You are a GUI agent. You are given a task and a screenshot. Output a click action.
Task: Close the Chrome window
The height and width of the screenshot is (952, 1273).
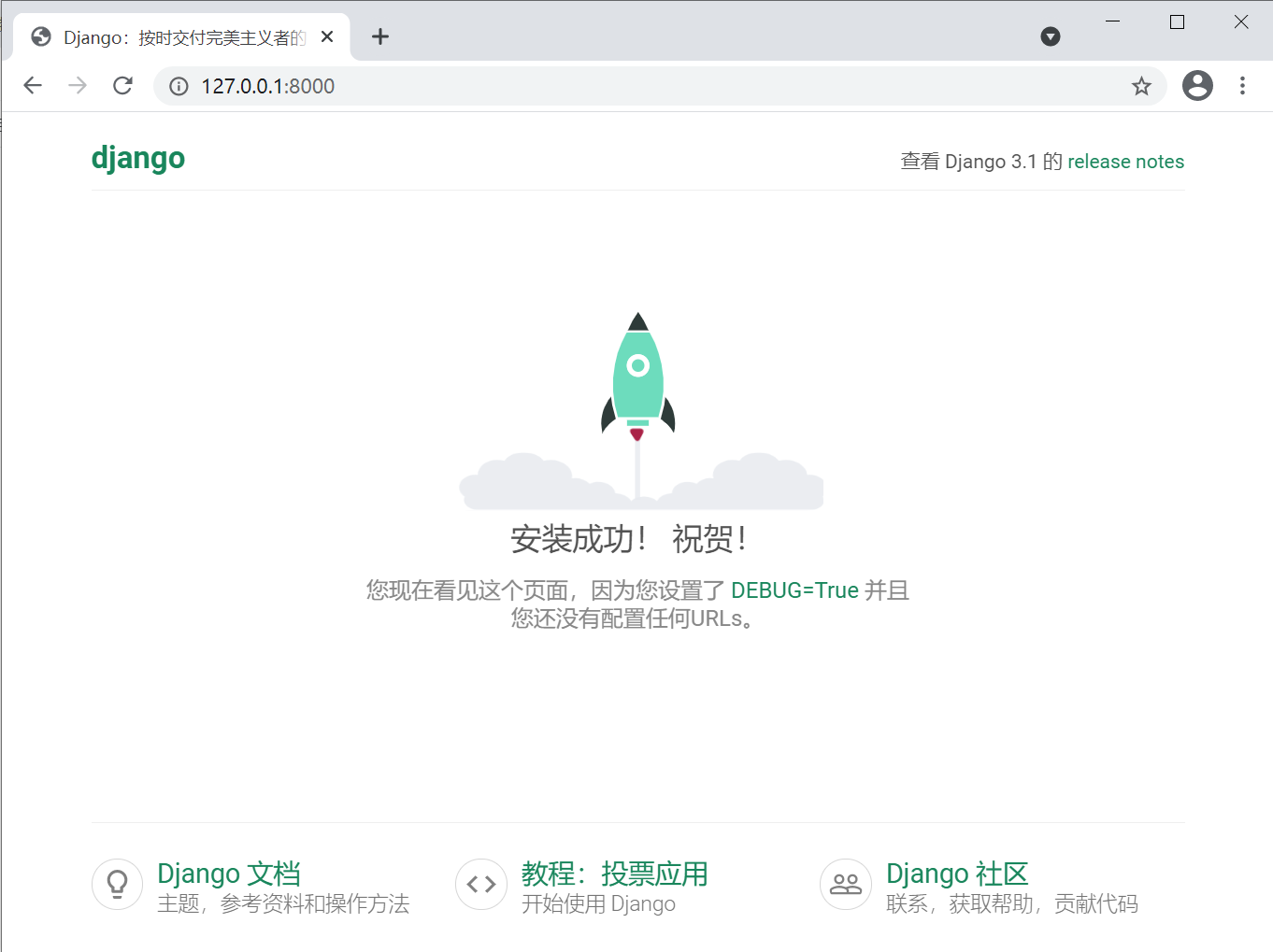click(1241, 21)
